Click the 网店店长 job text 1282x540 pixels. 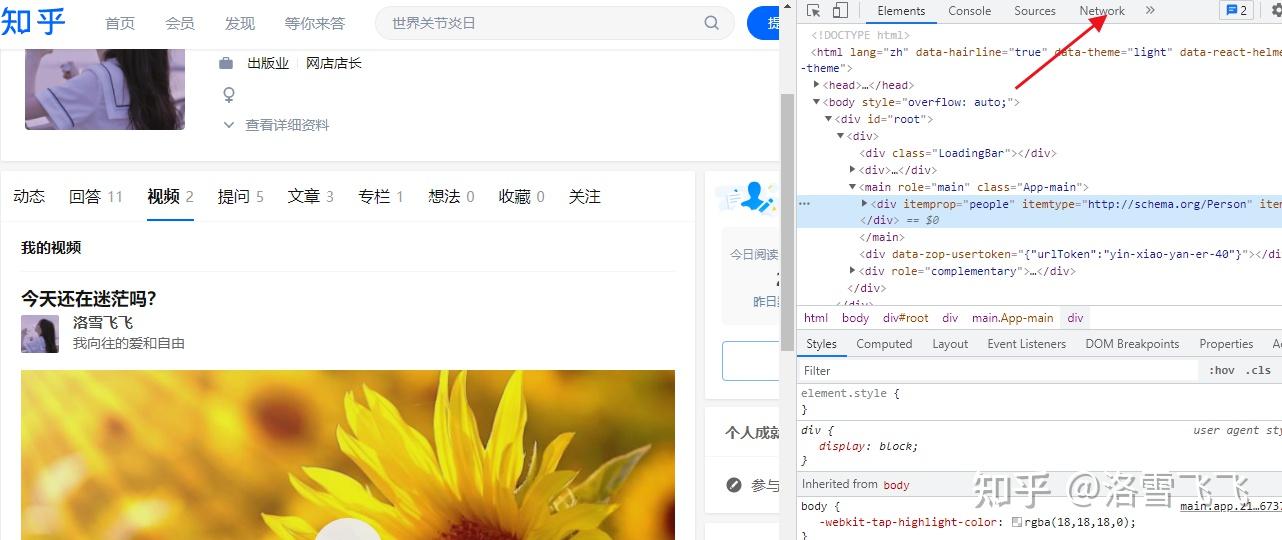pos(334,63)
